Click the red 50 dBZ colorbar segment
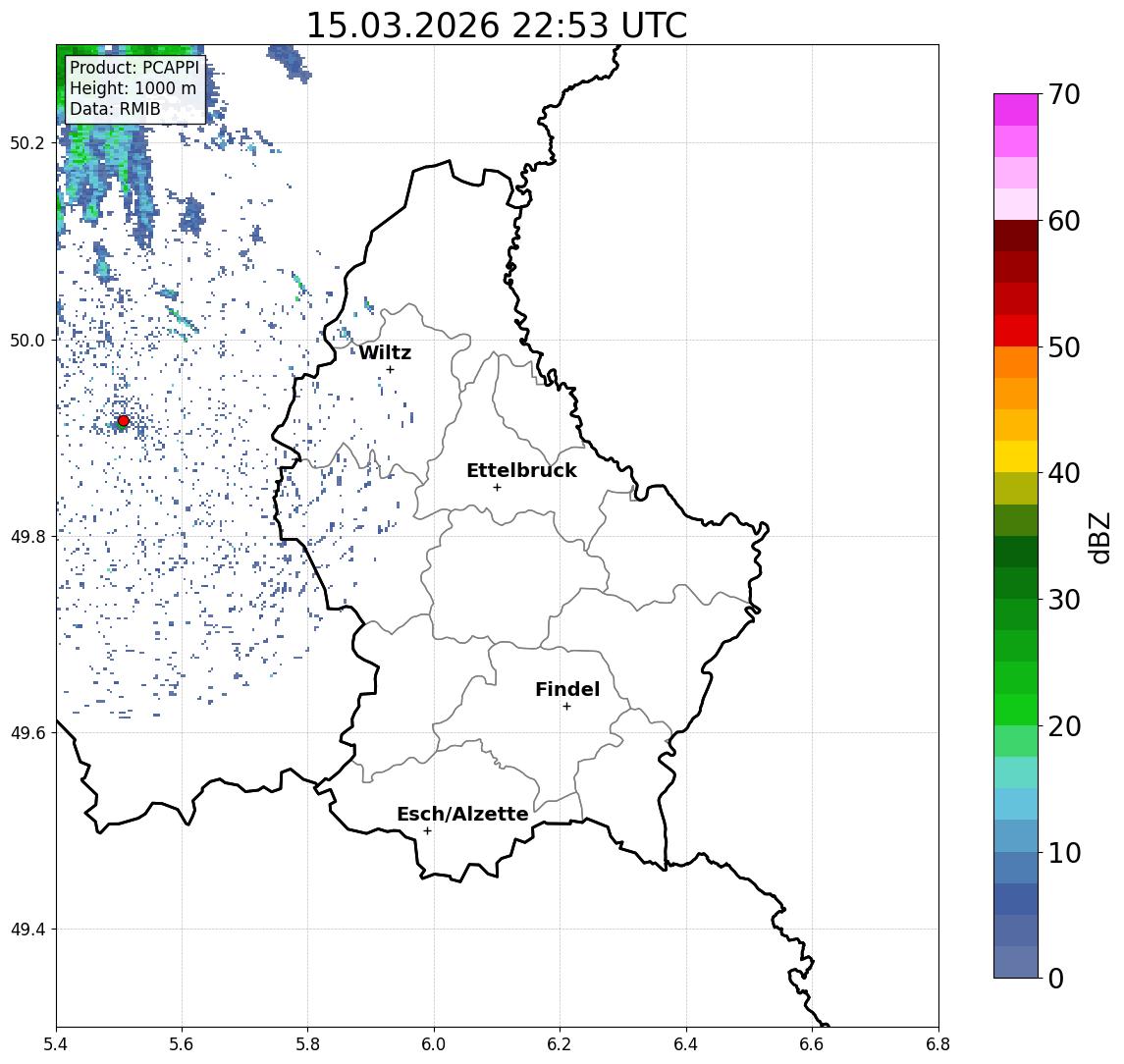 pyautogui.click(x=1016, y=331)
